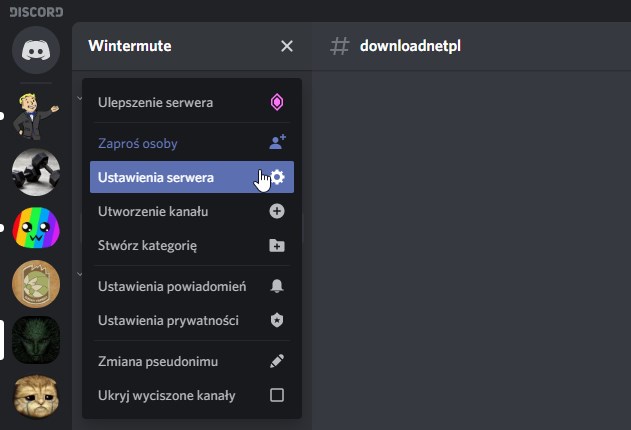Viewport: 631px width, 430px height.
Task: Collapse the lower channel category chevron
Action: pos(79,274)
